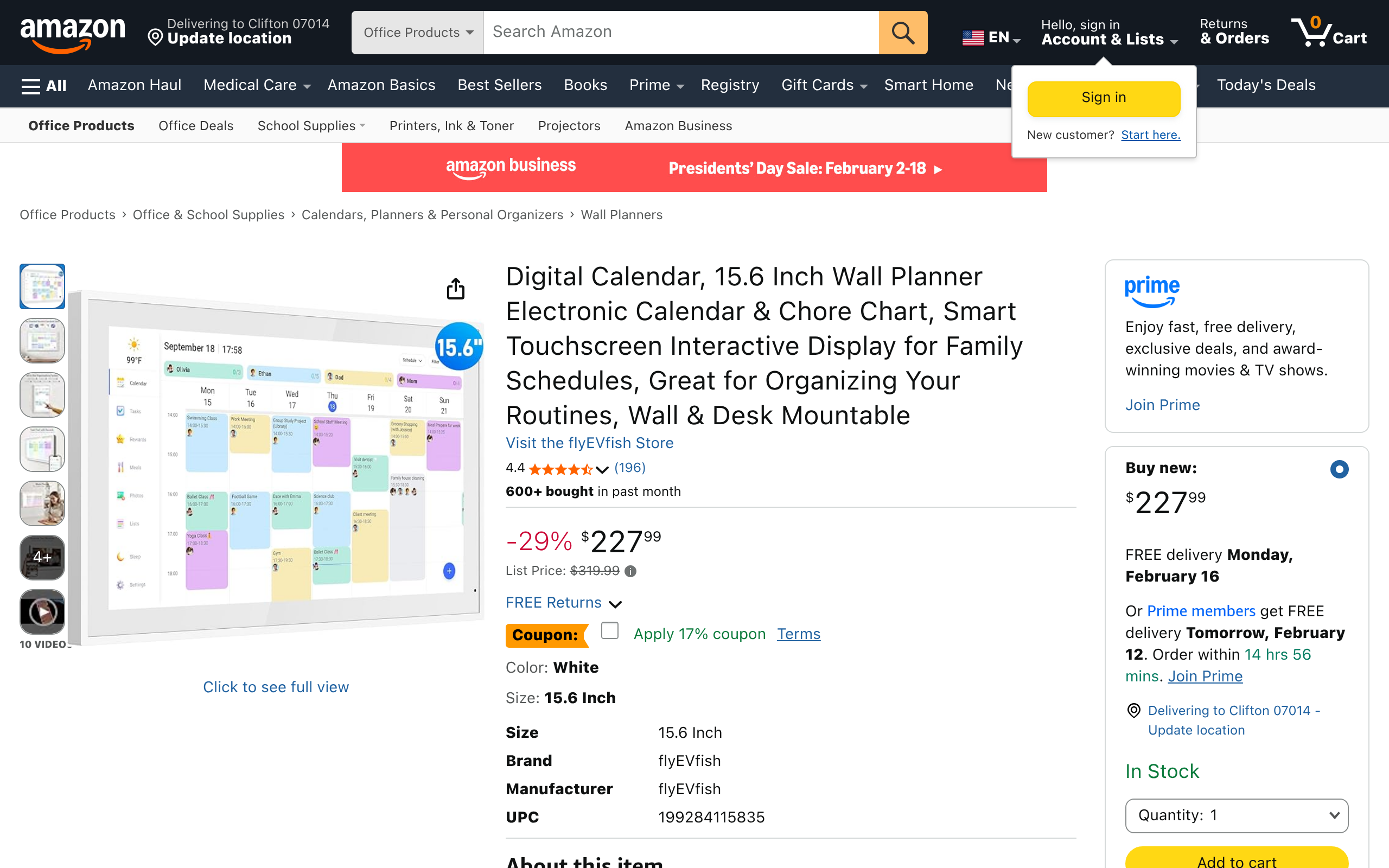Visit the flyEVfish Store link
The height and width of the screenshot is (868, 1389).
(x=589, y=443)
